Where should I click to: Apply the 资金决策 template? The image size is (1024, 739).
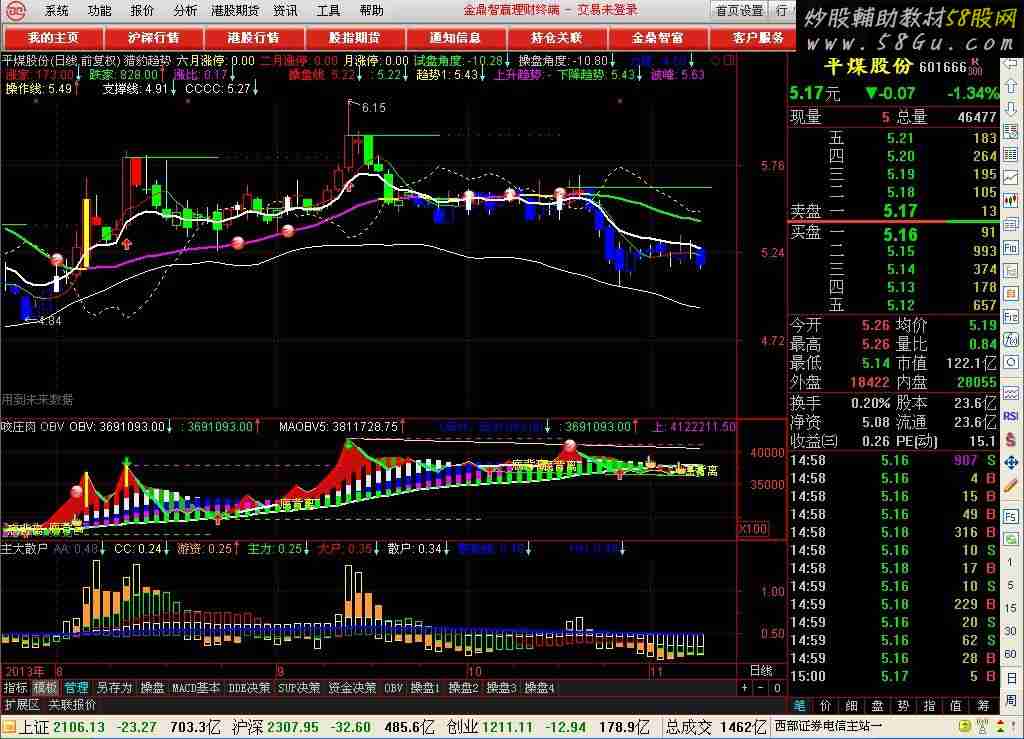353,687
